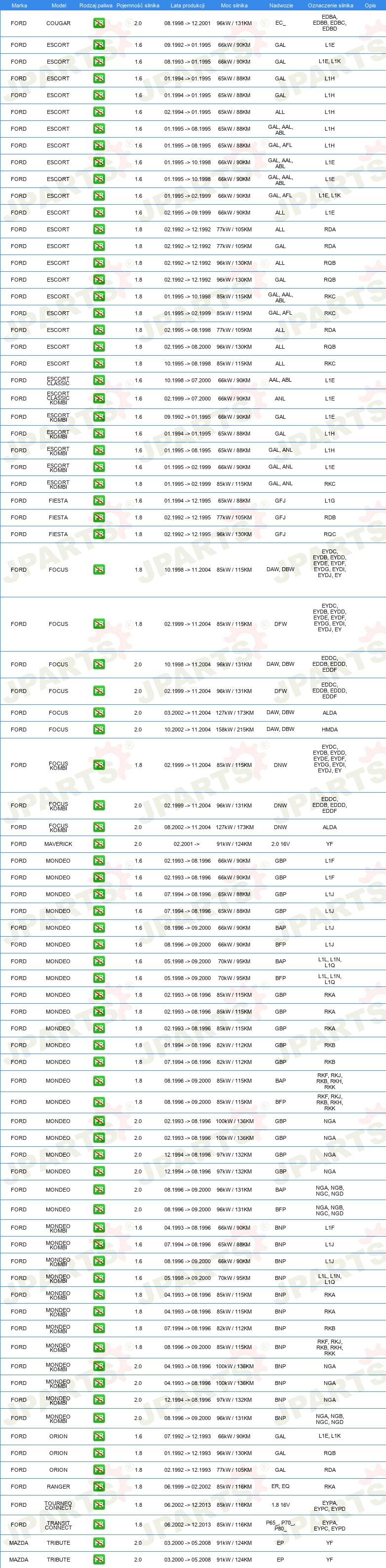Click the Lata produkcji column header
The width and height of the screenshot is (386, 1568).
(188, 5)
